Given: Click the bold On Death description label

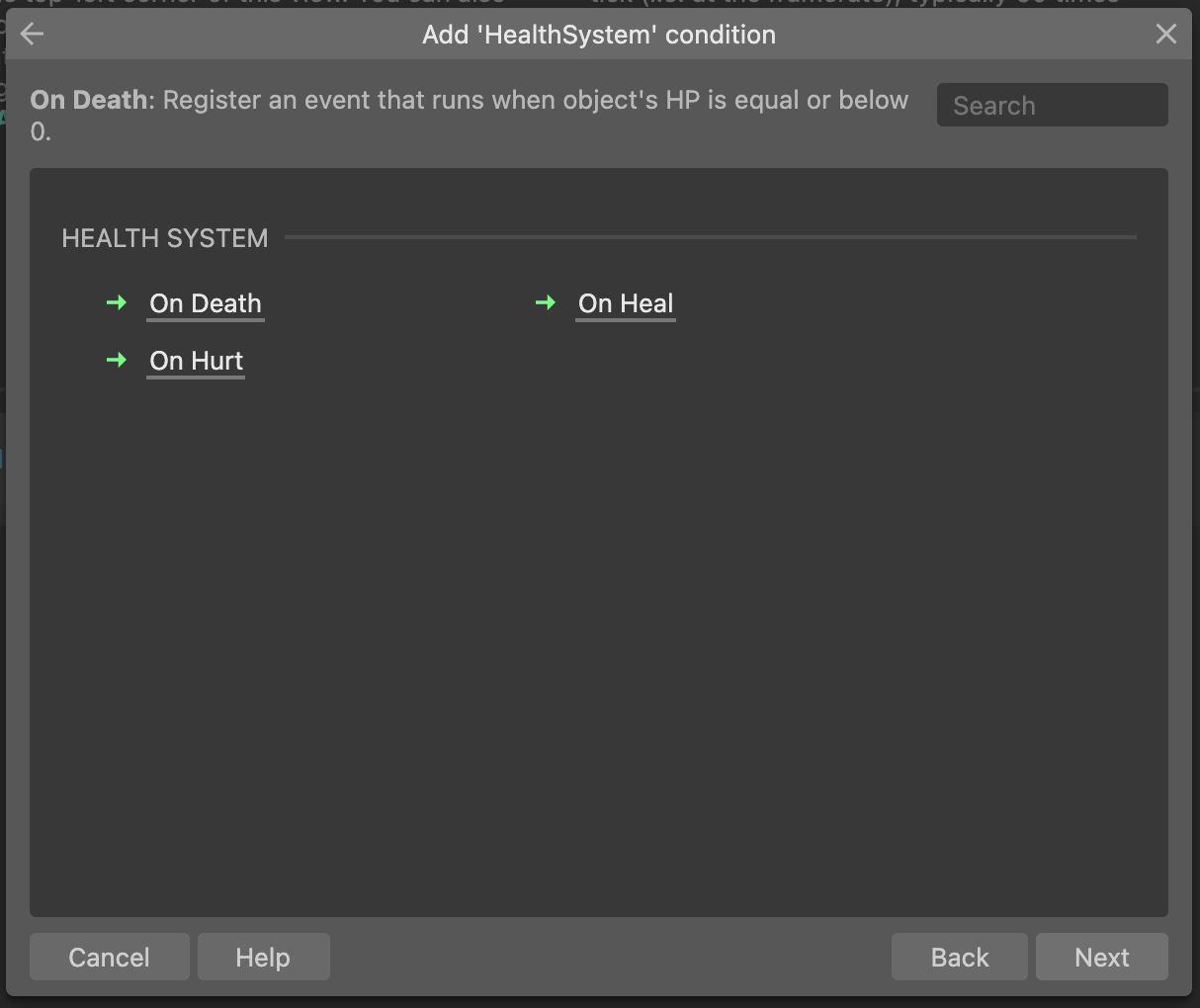Looking at the screenshot, I should tap(91, 101).
